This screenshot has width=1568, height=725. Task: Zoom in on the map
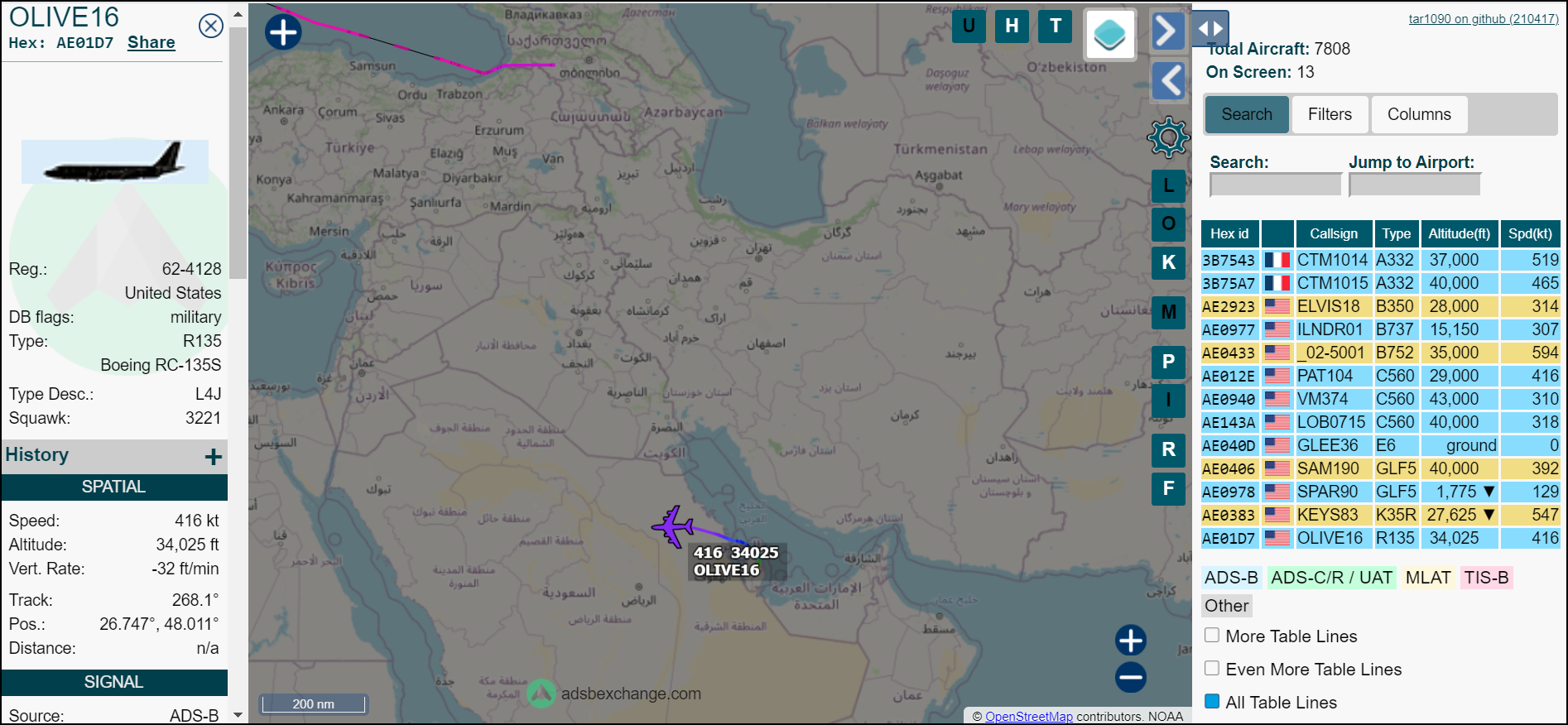click(1131, 641)
